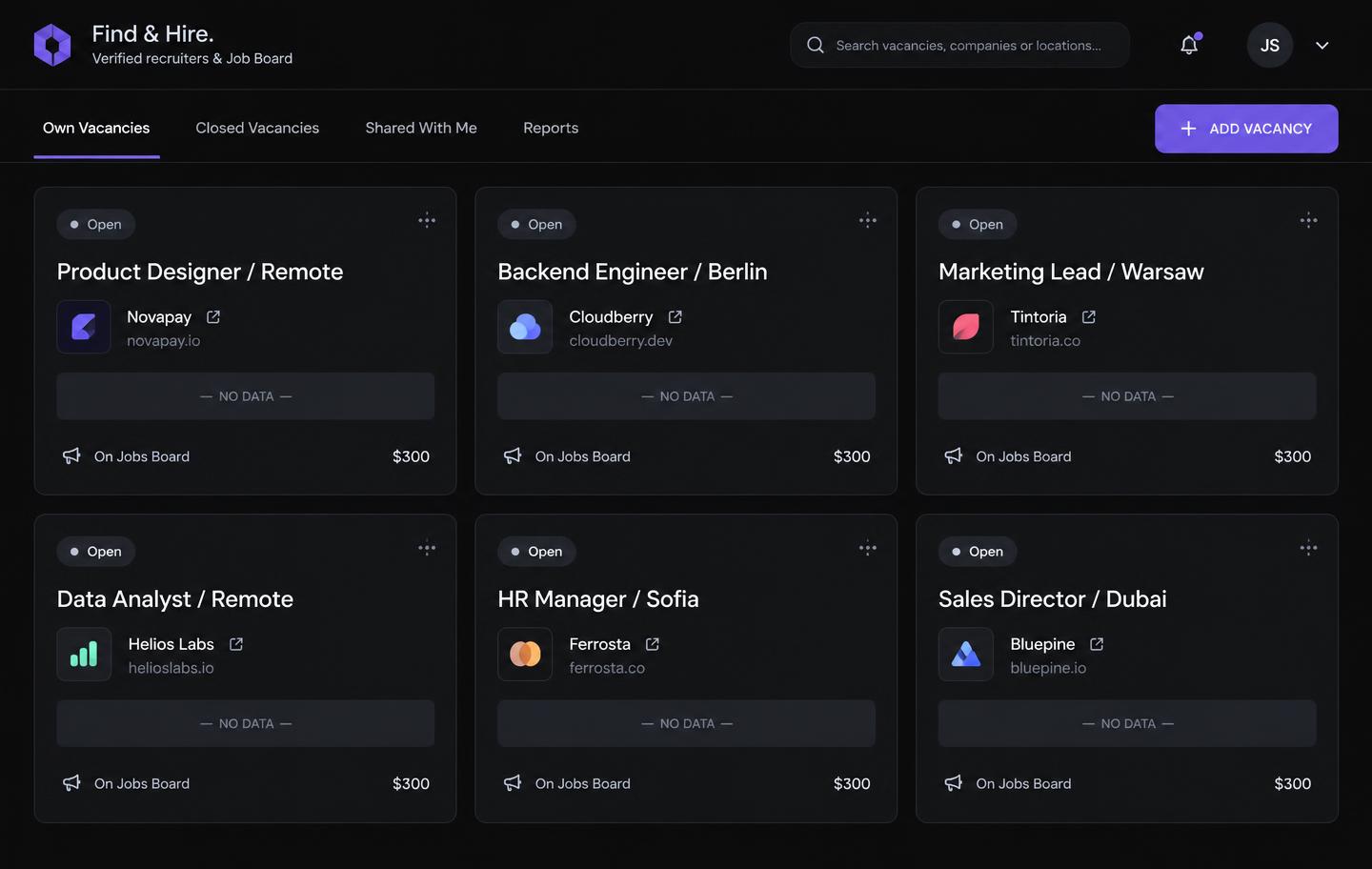Click the Cloudberry company logo
This screenshot has width=1372, height=869.
[x=525, y=327]
